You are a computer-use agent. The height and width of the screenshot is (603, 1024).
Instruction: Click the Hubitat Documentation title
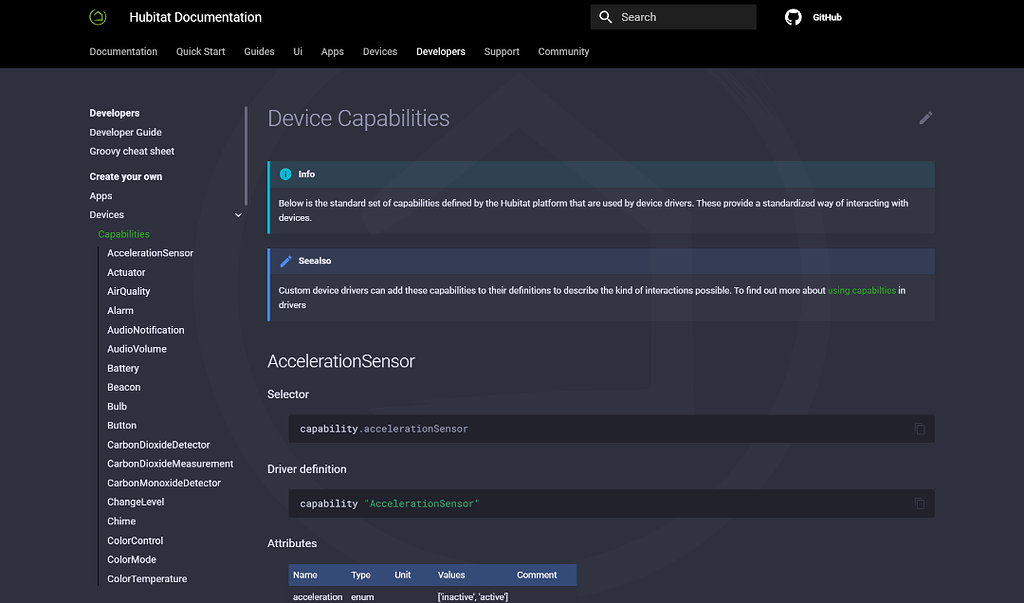pyautogui.click(x=195, y=17)
